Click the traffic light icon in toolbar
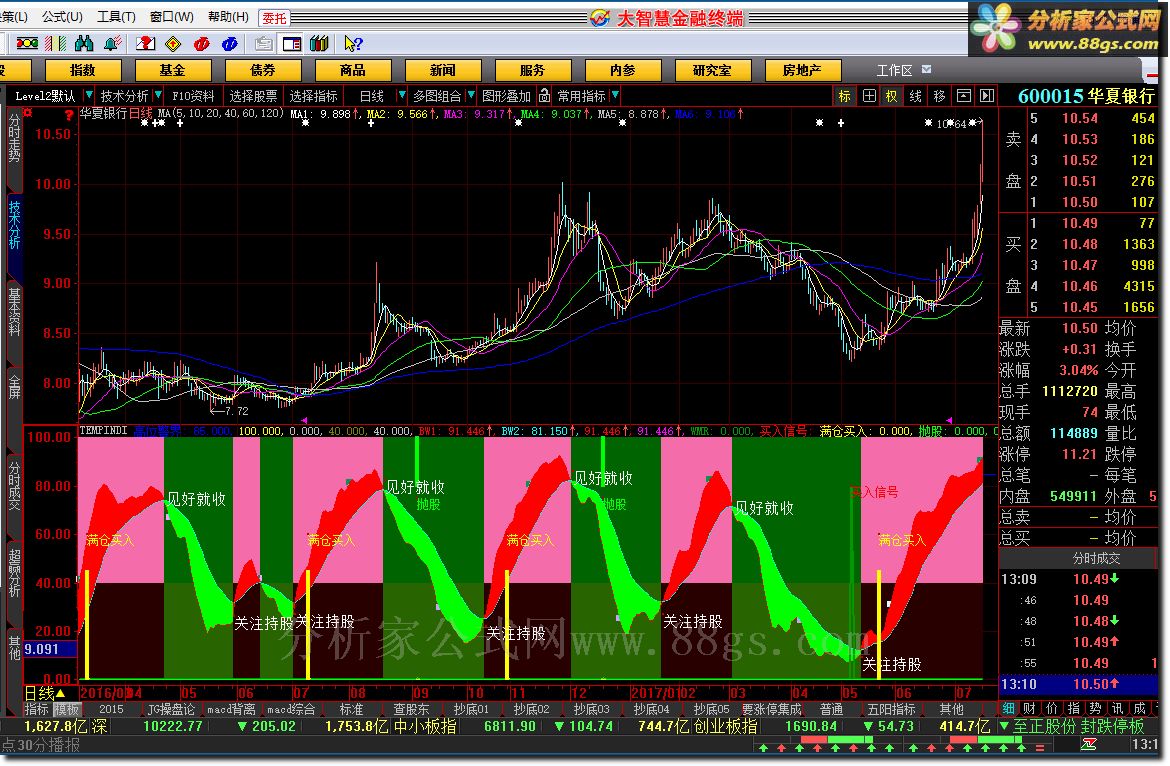Screen dimensions: 1170x766 point(27,44)
